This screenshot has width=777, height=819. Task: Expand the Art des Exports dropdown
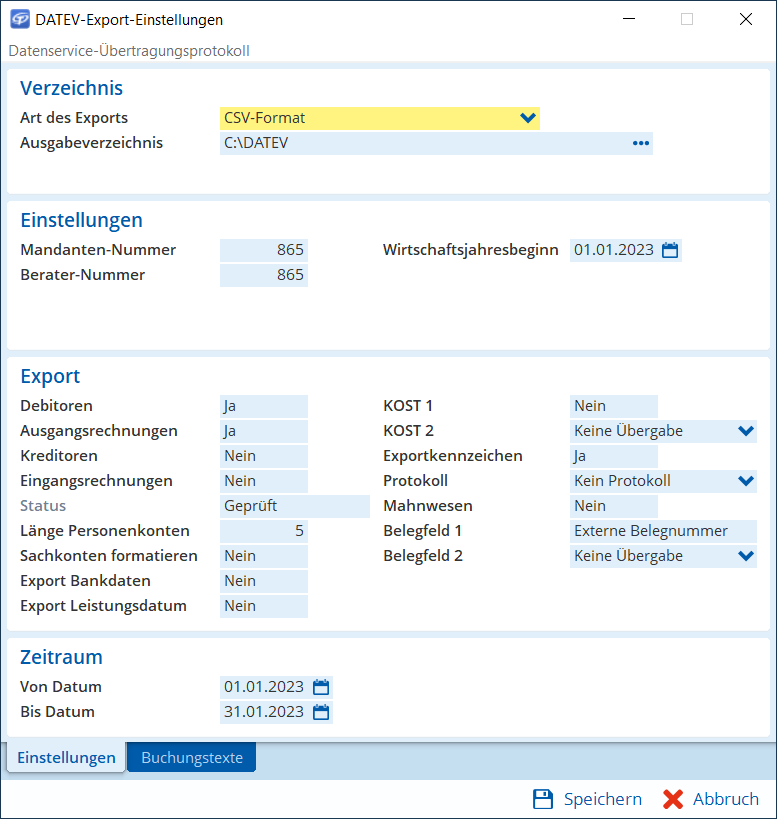[528, 118]
